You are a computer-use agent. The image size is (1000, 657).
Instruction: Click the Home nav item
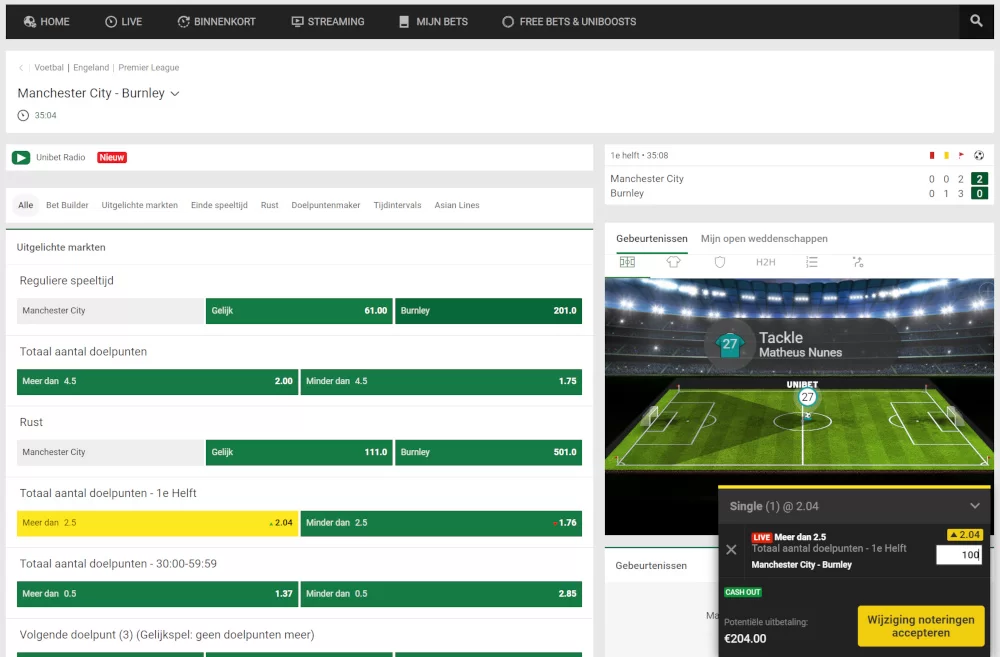(x=47, y=22)
